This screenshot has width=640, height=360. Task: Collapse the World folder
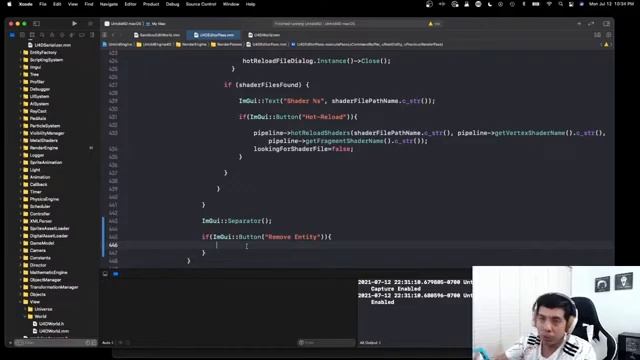pos(25,316)
